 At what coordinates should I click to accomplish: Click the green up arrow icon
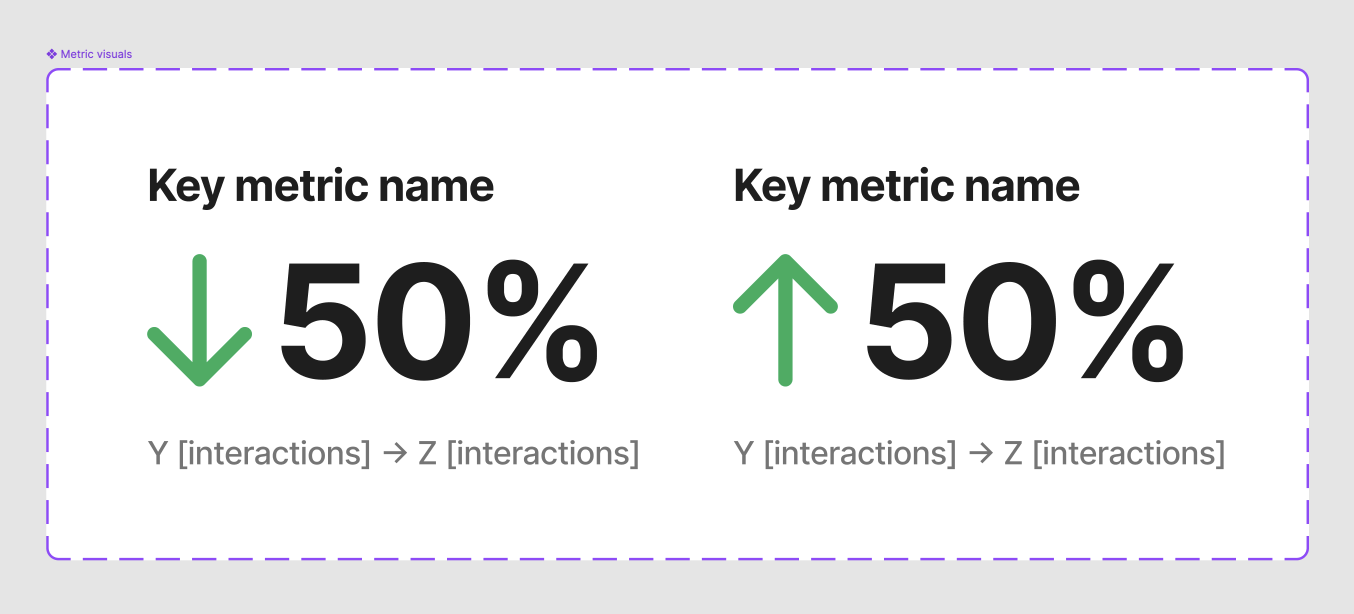click(785, 320)
